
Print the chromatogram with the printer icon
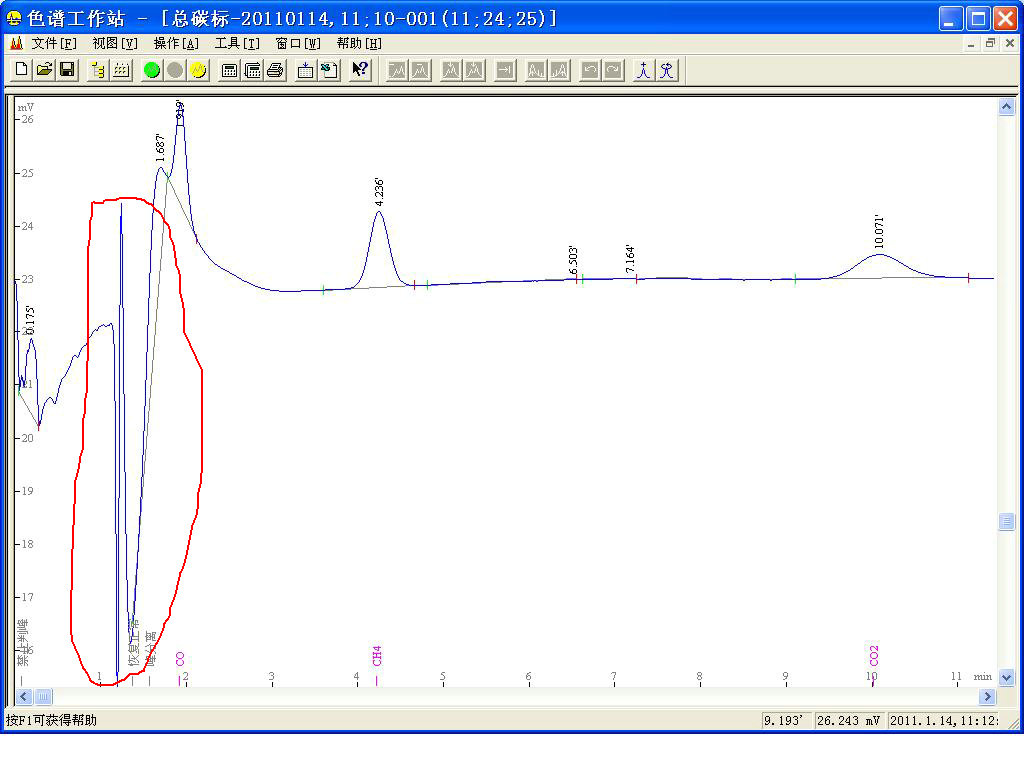pyautogui.click(x=275, y=70)
